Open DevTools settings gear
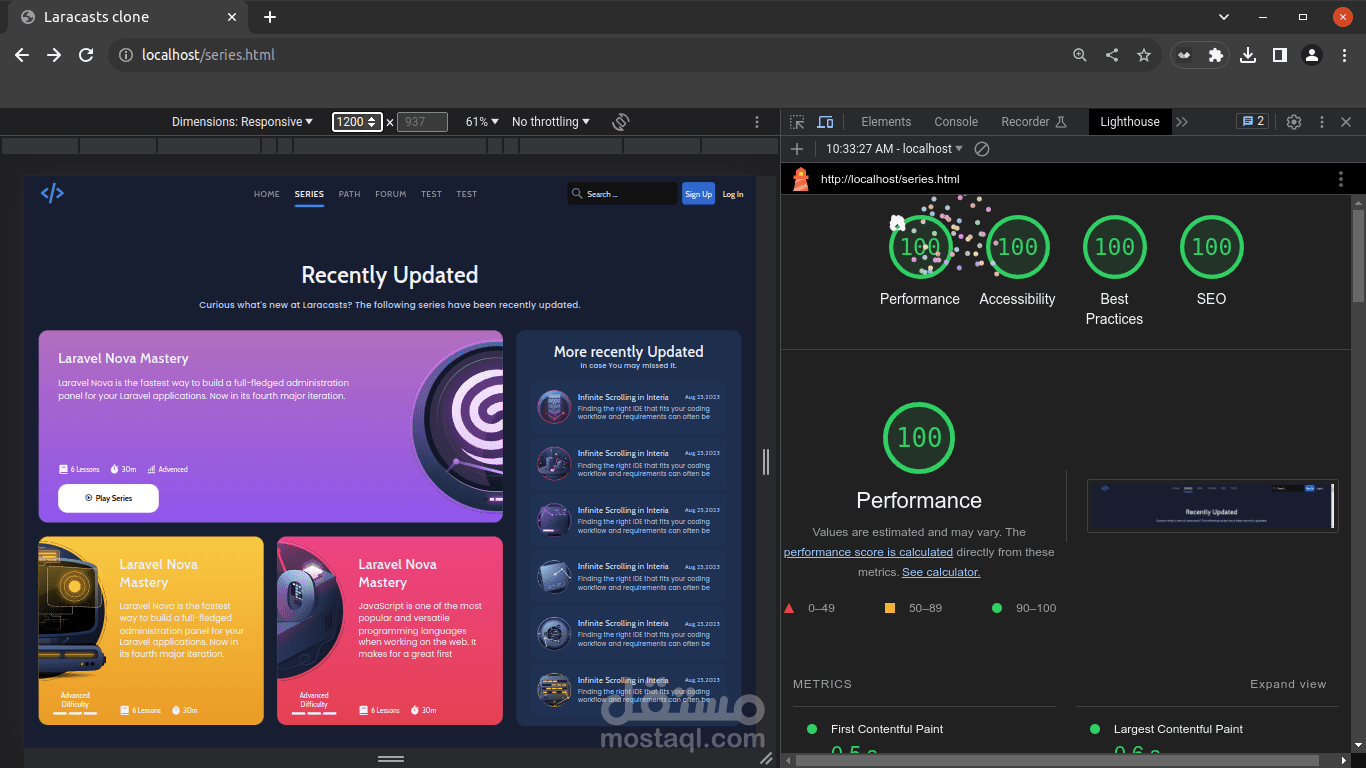This screenshot has width=1366, height=768. pos(1294,122)
